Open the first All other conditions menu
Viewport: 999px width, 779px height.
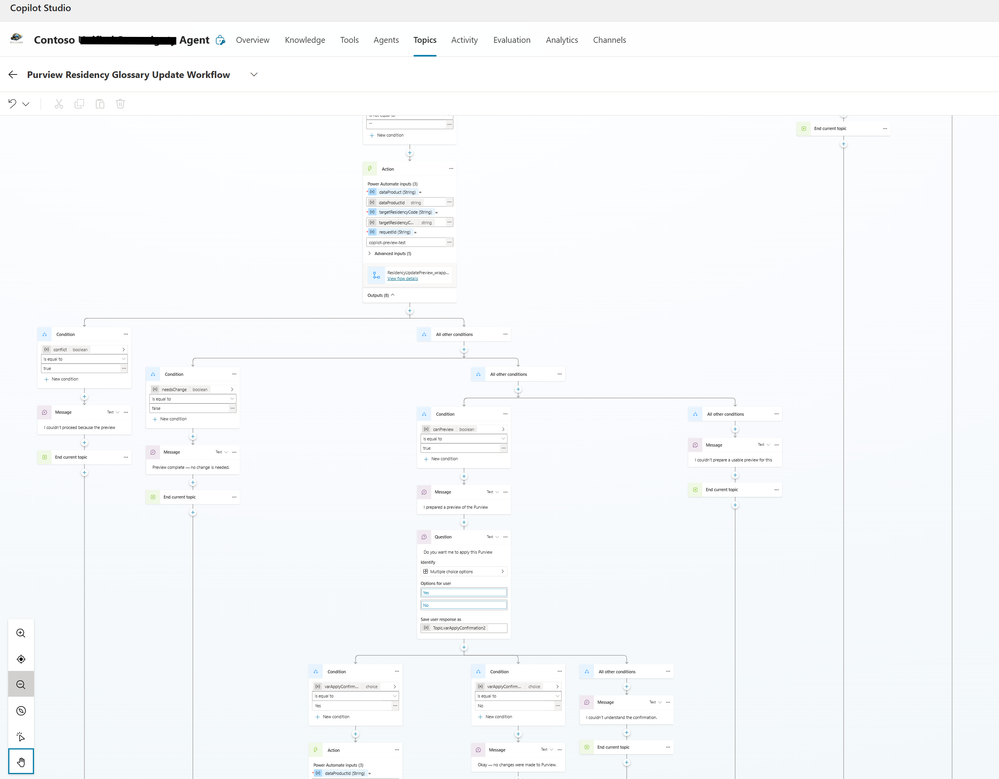pos(505,334)
